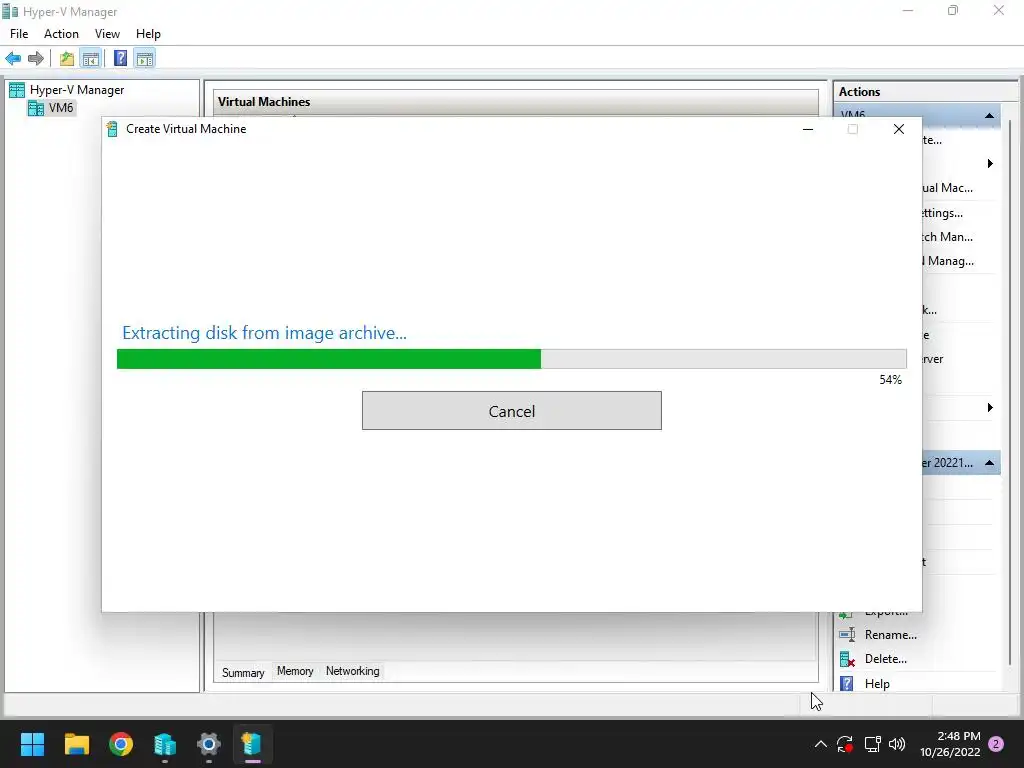
Task: Click the Help action icon
Action: pos(847,684)
